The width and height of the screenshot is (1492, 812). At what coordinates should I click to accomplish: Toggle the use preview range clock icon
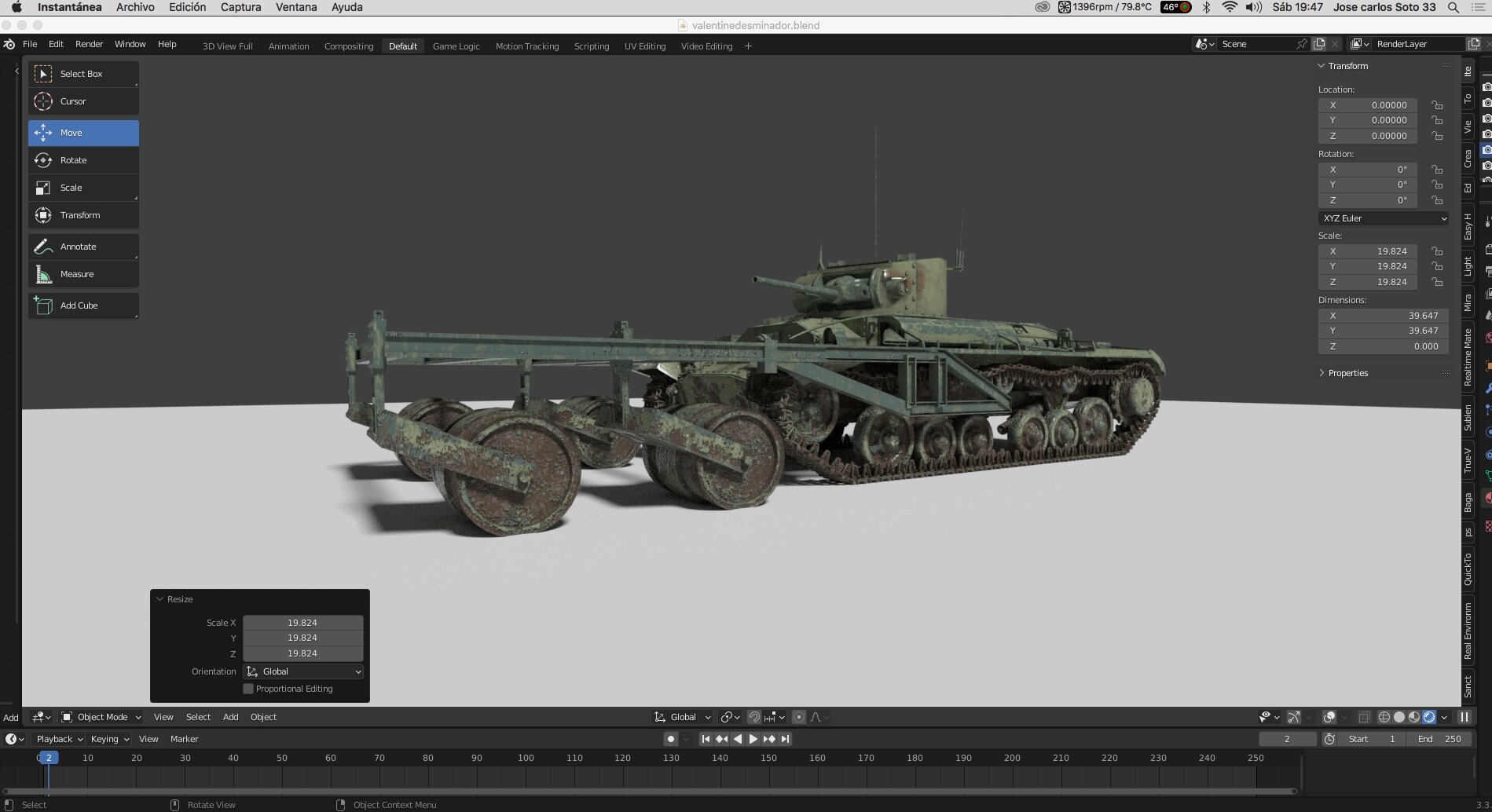pos(1329,739)
